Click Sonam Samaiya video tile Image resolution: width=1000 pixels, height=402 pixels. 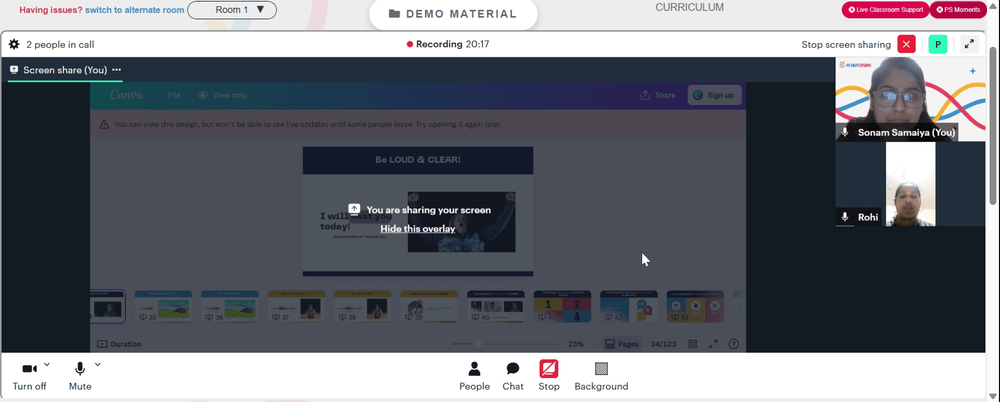coord(910,99)
